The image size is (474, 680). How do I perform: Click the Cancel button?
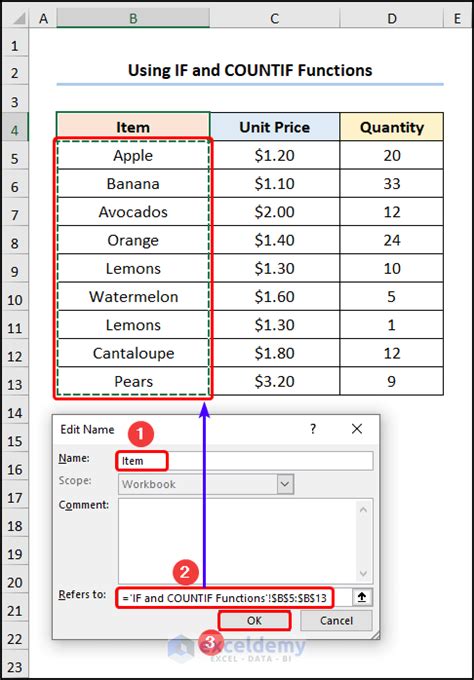(x=336, y=621)
